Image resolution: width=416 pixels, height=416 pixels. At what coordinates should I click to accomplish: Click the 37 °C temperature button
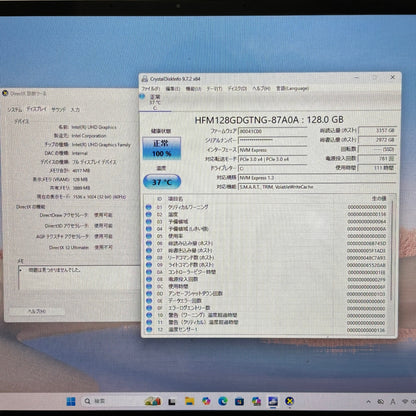click(162, 182)
